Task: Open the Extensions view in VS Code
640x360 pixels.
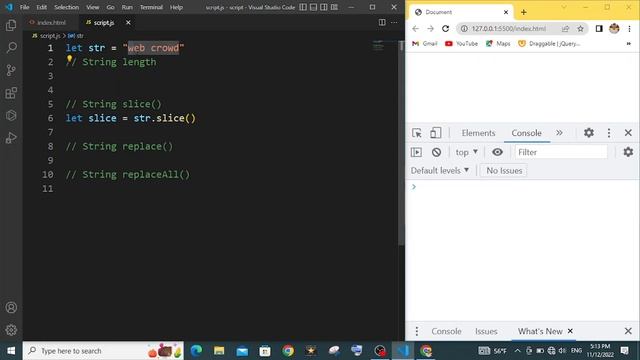Action: click(11, 93)
